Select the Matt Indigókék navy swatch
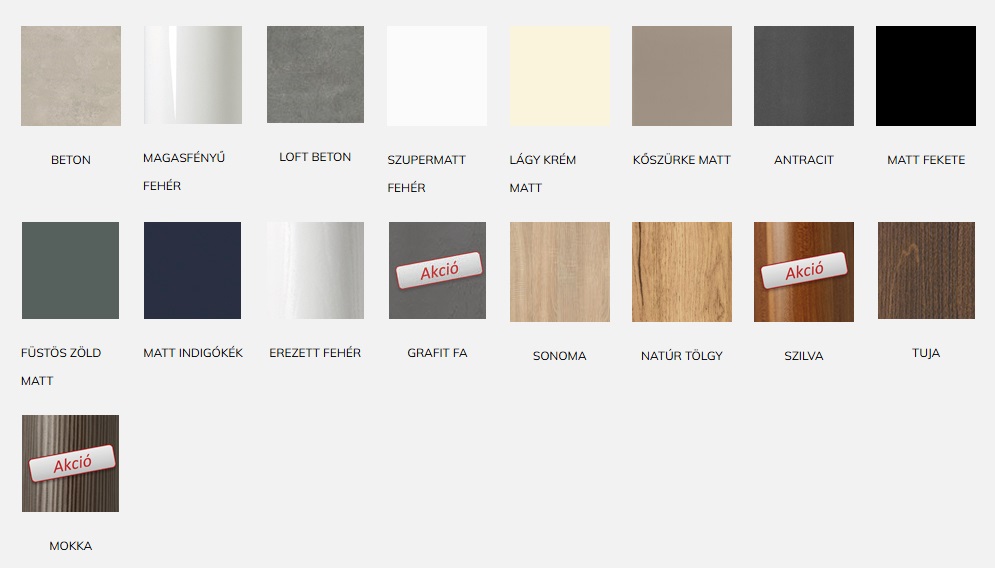This screenshot has width=995, height=568. click(x=192, y=270)
